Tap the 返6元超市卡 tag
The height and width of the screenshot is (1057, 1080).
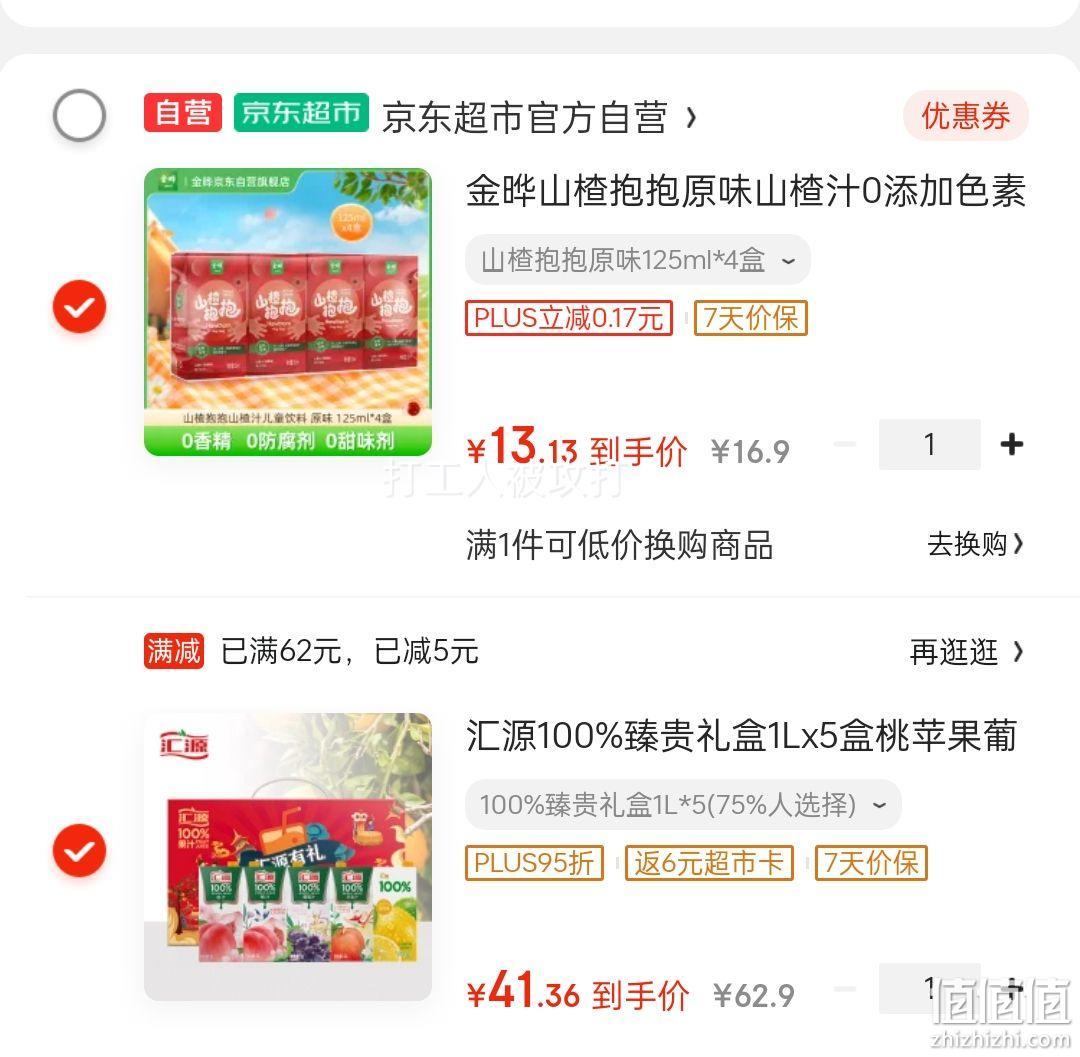point(709,863)
